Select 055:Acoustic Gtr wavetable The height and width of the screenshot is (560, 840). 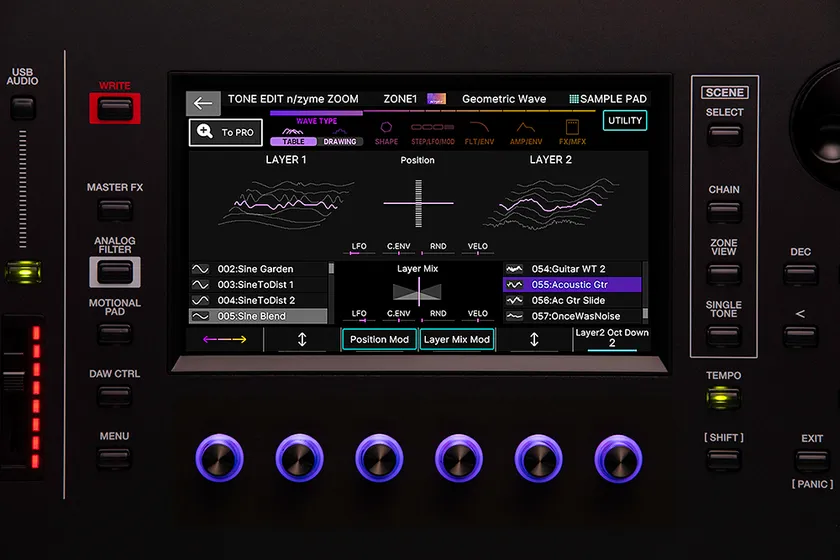coord(572,285)
